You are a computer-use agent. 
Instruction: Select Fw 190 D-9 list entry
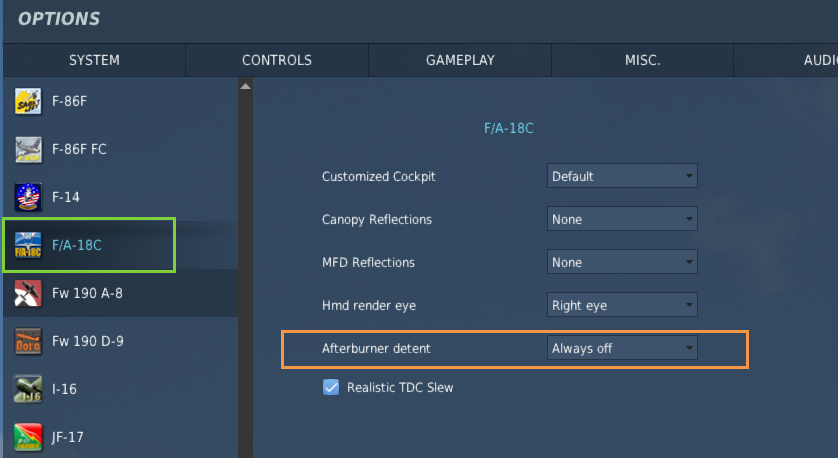[120, 341]
